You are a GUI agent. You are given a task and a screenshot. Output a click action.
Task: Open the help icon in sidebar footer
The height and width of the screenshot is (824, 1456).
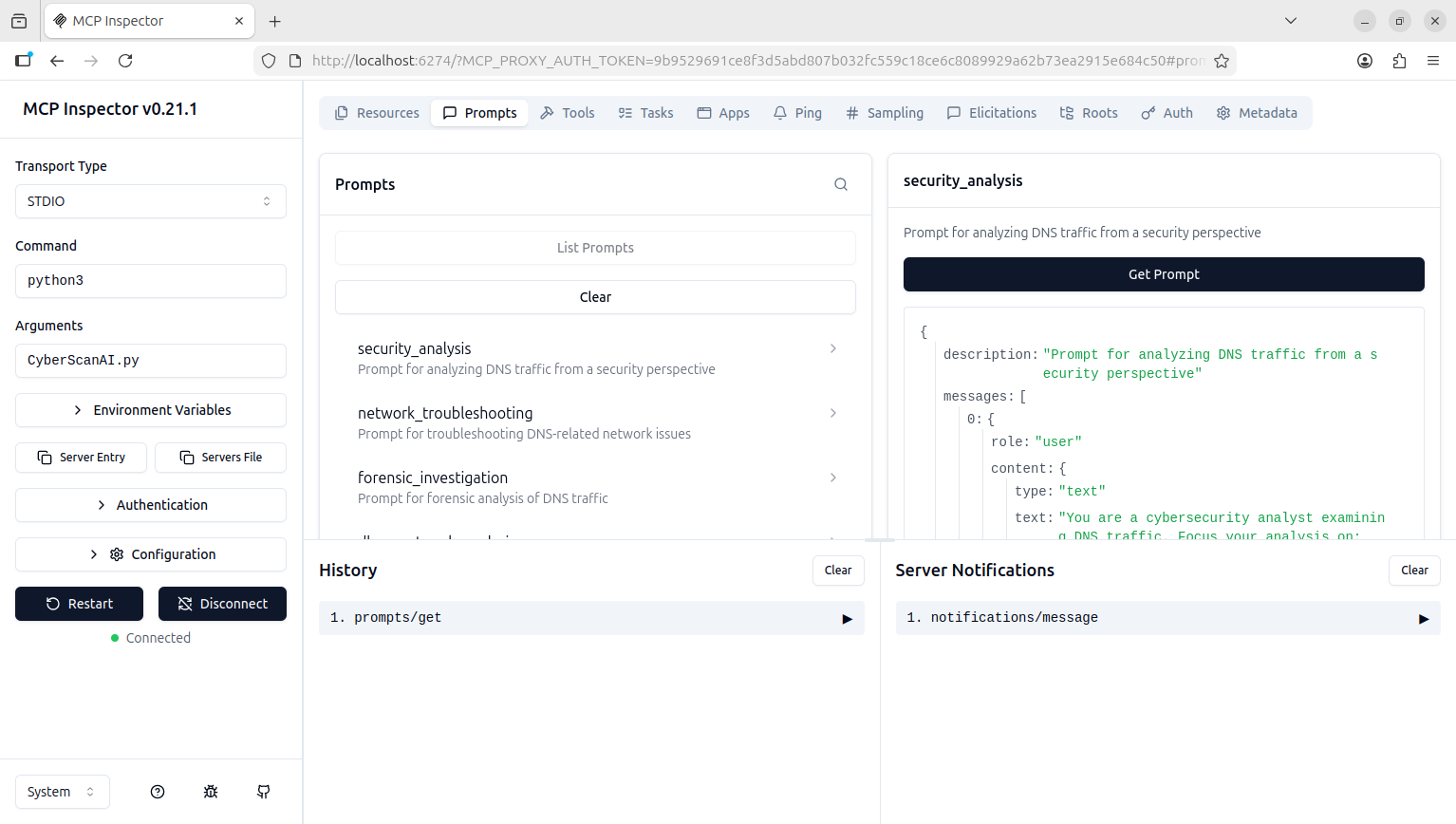coord(158,792)
